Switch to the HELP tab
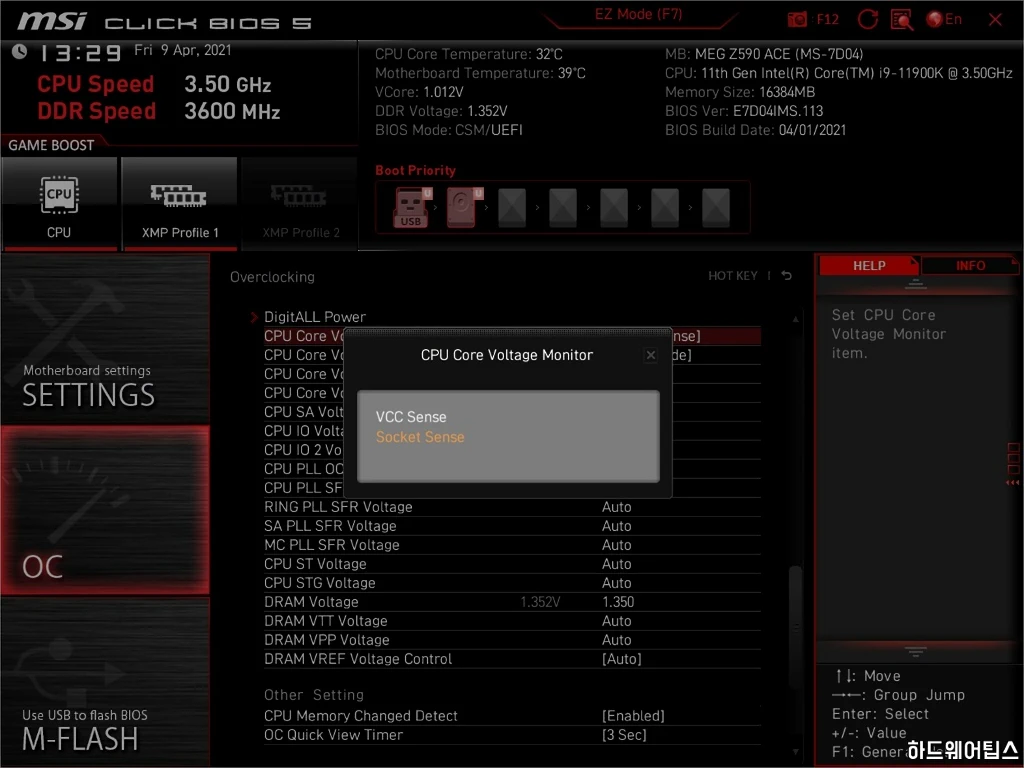This screenshot has height=768, width=1024. pos(869,265)
